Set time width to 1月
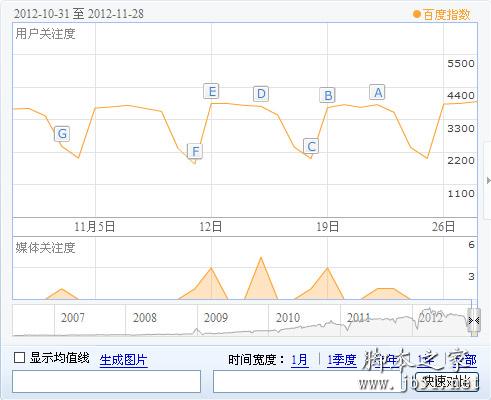 coord(300,360)
